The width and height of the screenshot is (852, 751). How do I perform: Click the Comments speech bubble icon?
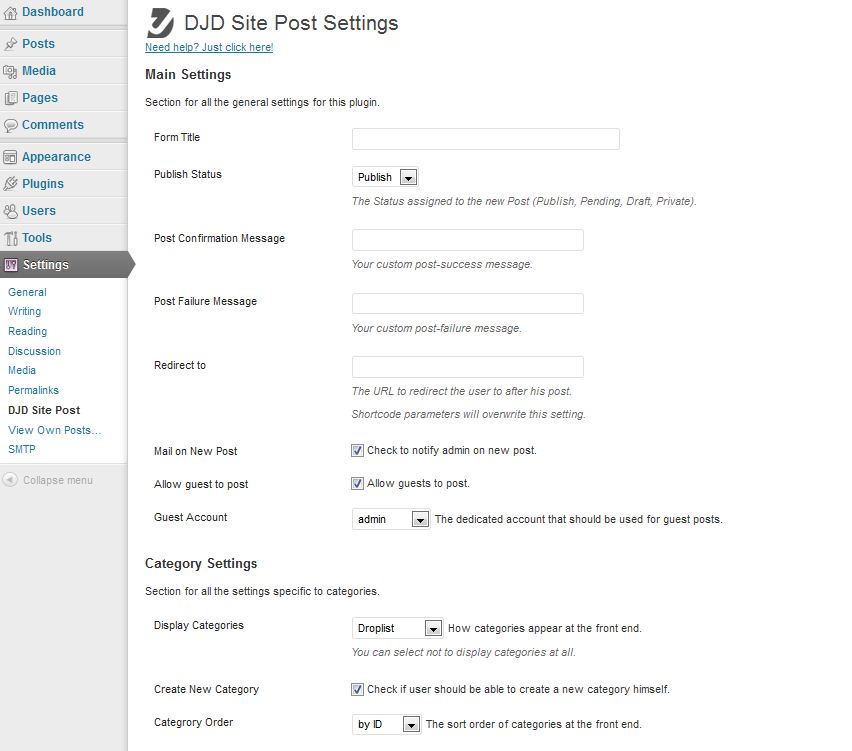[10, 126]
